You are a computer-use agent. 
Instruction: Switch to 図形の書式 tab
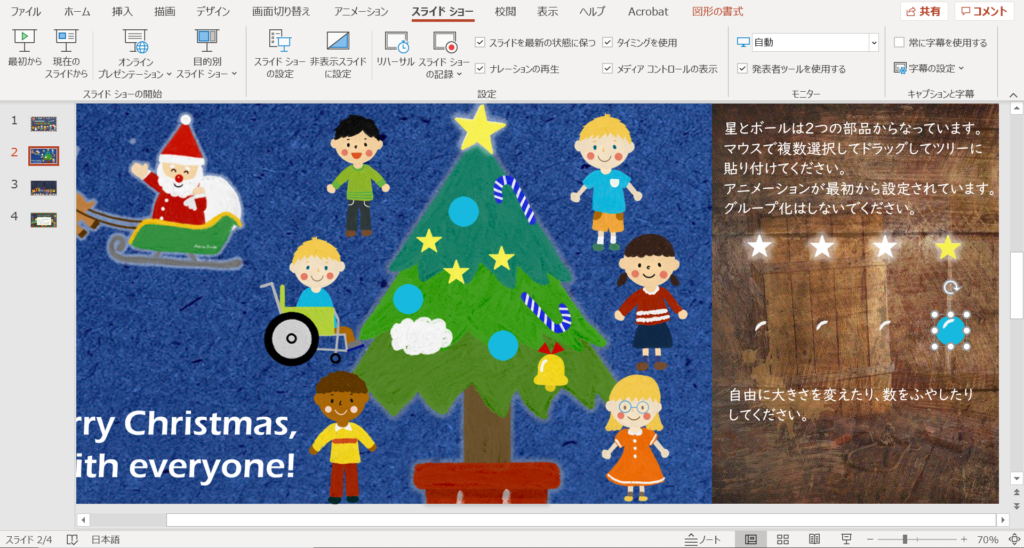[x=717, y=11]
